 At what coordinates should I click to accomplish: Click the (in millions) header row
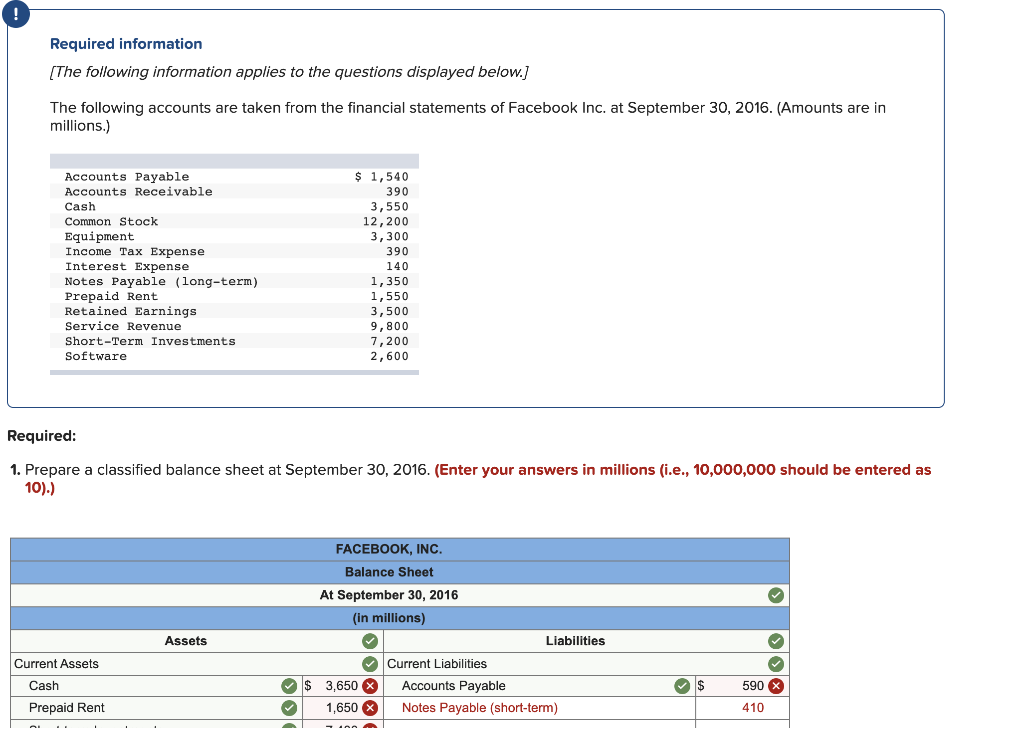click(400, 618)
